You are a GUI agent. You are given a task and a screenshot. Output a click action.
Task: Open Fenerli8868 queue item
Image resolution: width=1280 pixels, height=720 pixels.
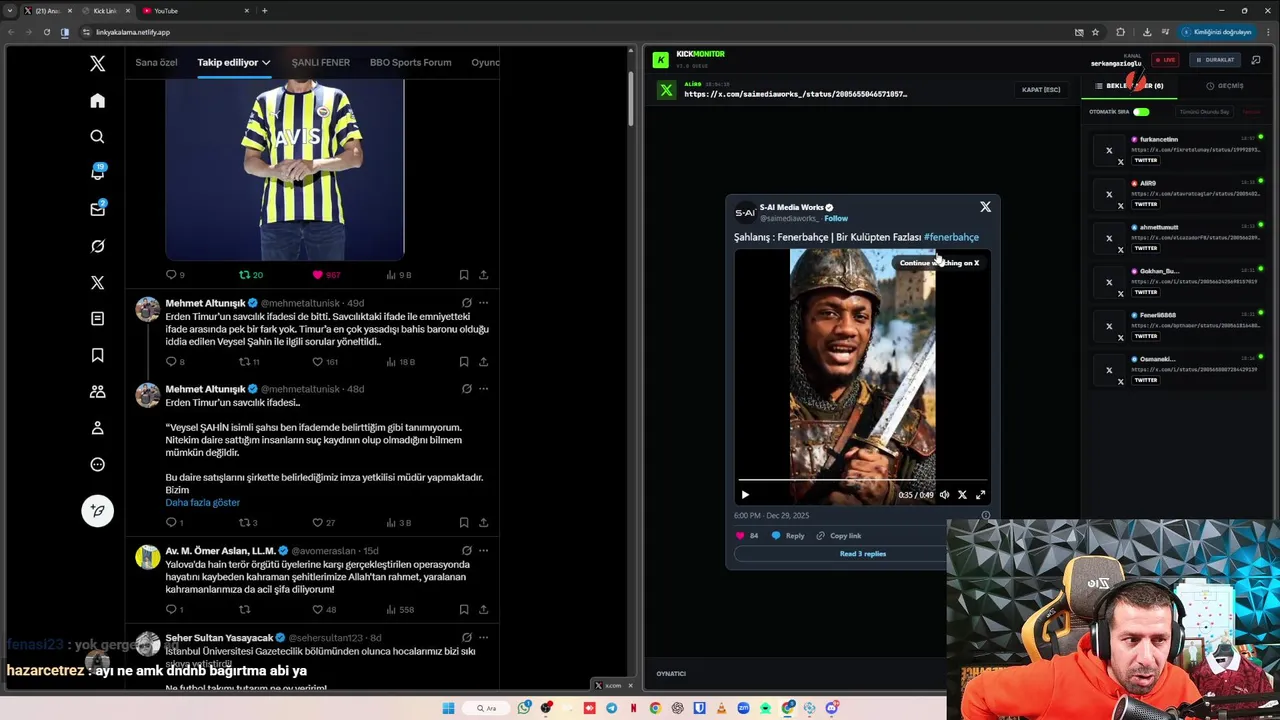pyautogui.click(x=1178, y=326)
